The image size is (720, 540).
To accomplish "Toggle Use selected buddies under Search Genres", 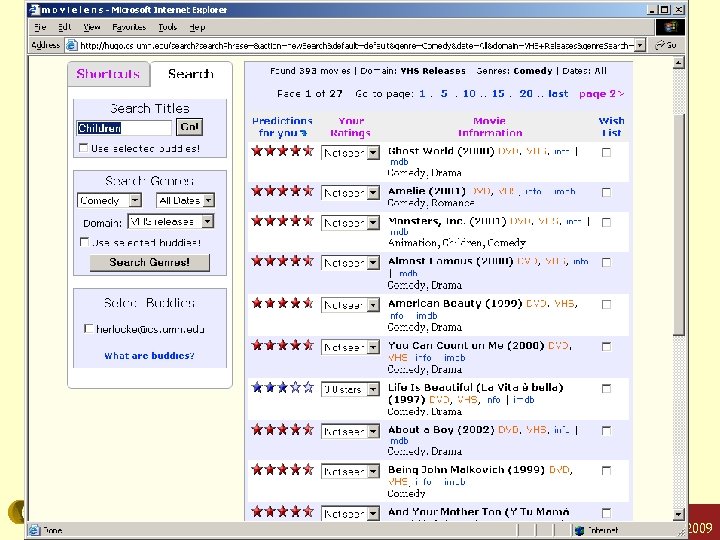I will click(x=84, y=242).
